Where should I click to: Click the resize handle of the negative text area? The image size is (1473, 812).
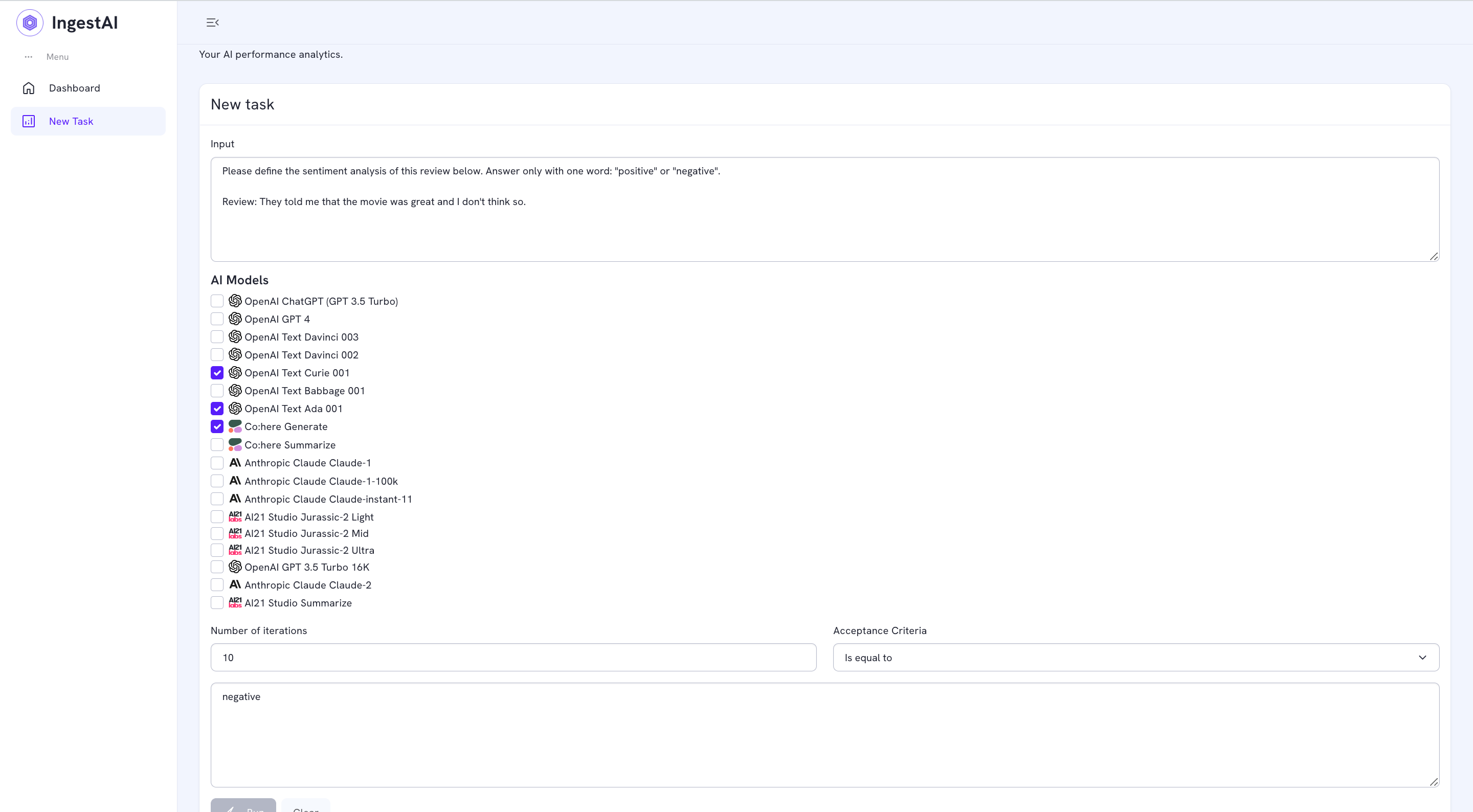[1434, 782]
